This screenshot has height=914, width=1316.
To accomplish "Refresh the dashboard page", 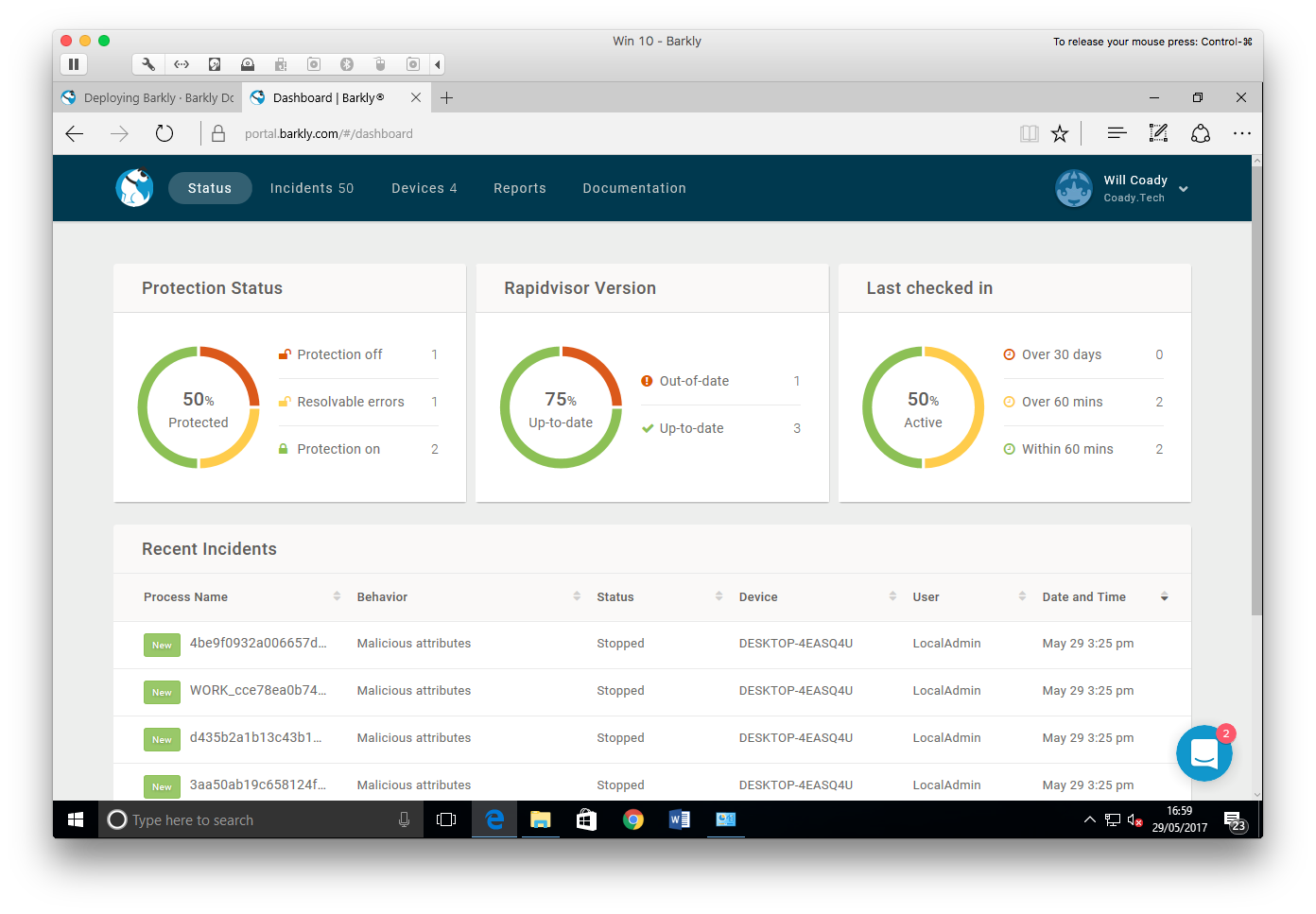I will pyautogui.click(x=164, y=134).
